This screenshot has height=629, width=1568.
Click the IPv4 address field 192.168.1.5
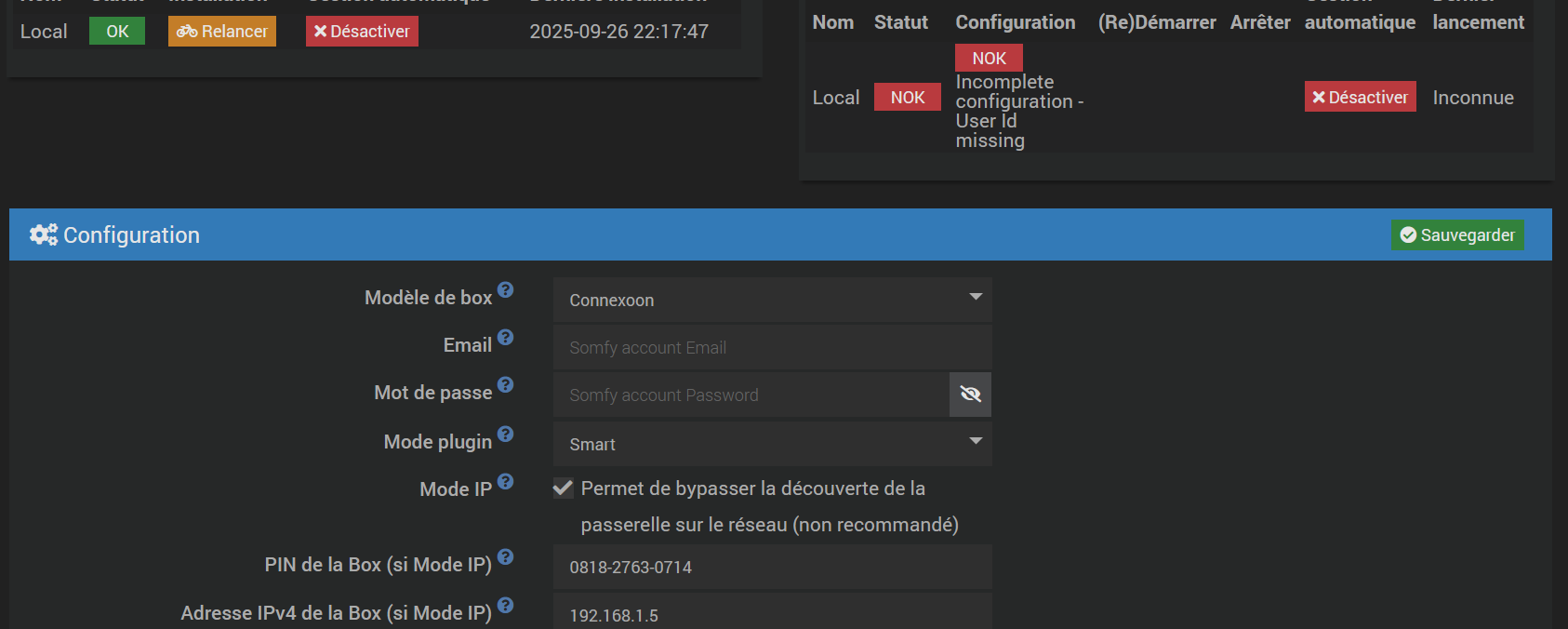coord(772,615)
